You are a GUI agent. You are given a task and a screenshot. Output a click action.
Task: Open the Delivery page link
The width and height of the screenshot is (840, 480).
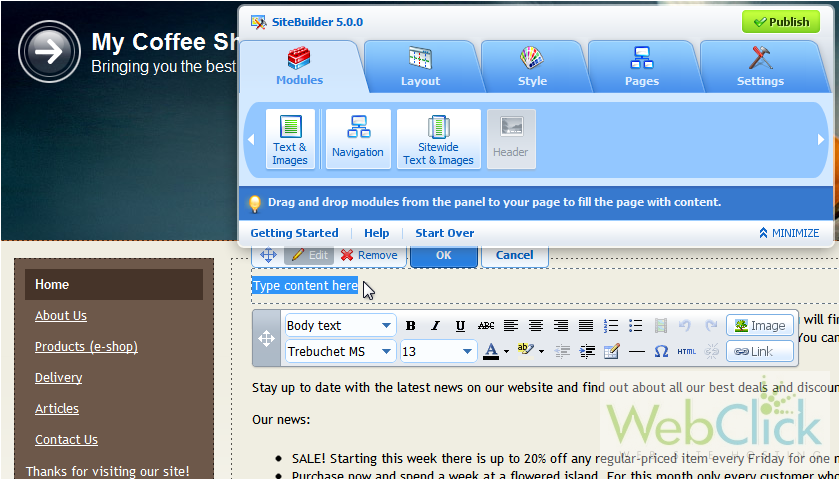(58, 378)
